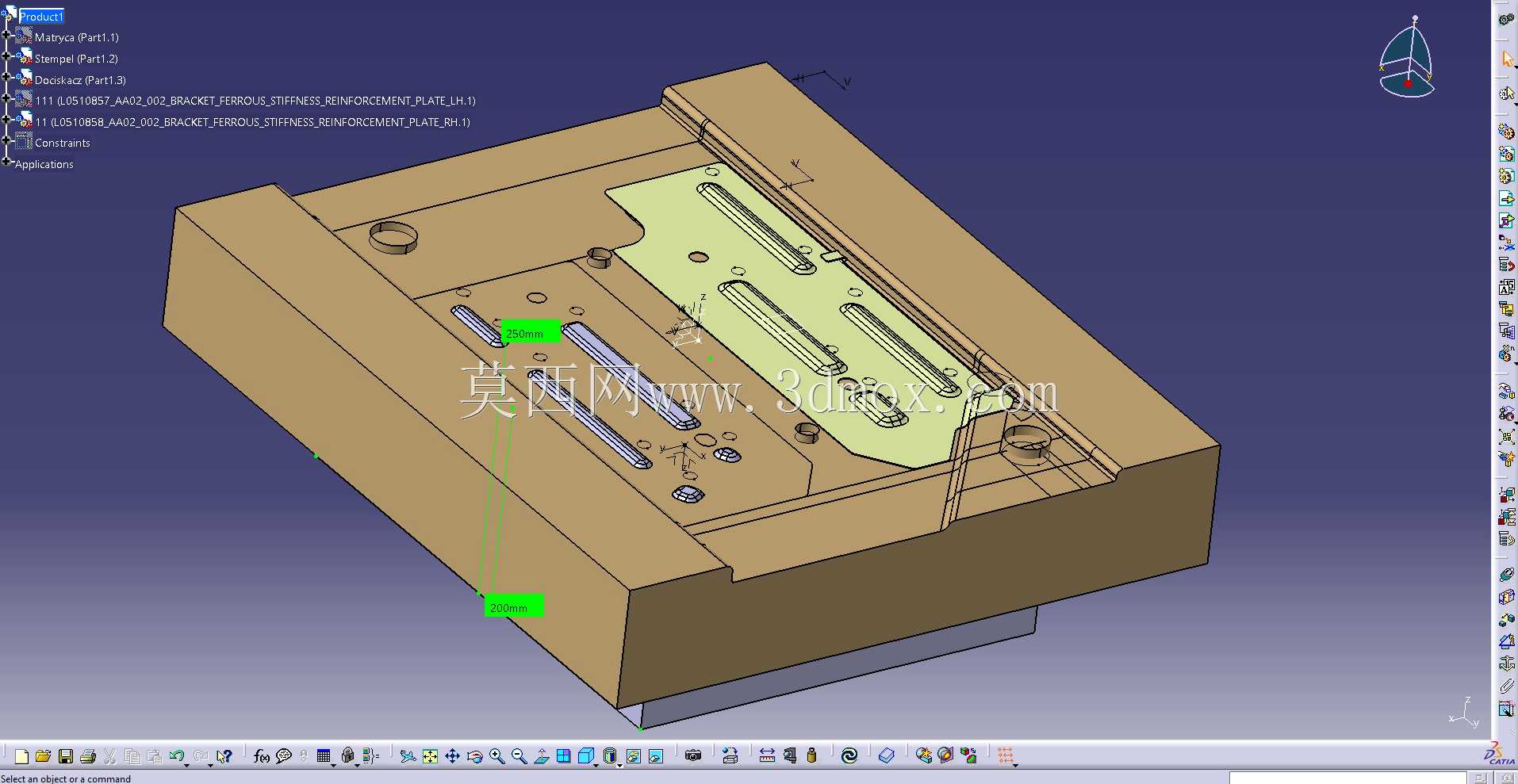Viewport: 1518px width, 784px height.
Task: Click the 250mm measurement label
Action: tap(531, 332)
